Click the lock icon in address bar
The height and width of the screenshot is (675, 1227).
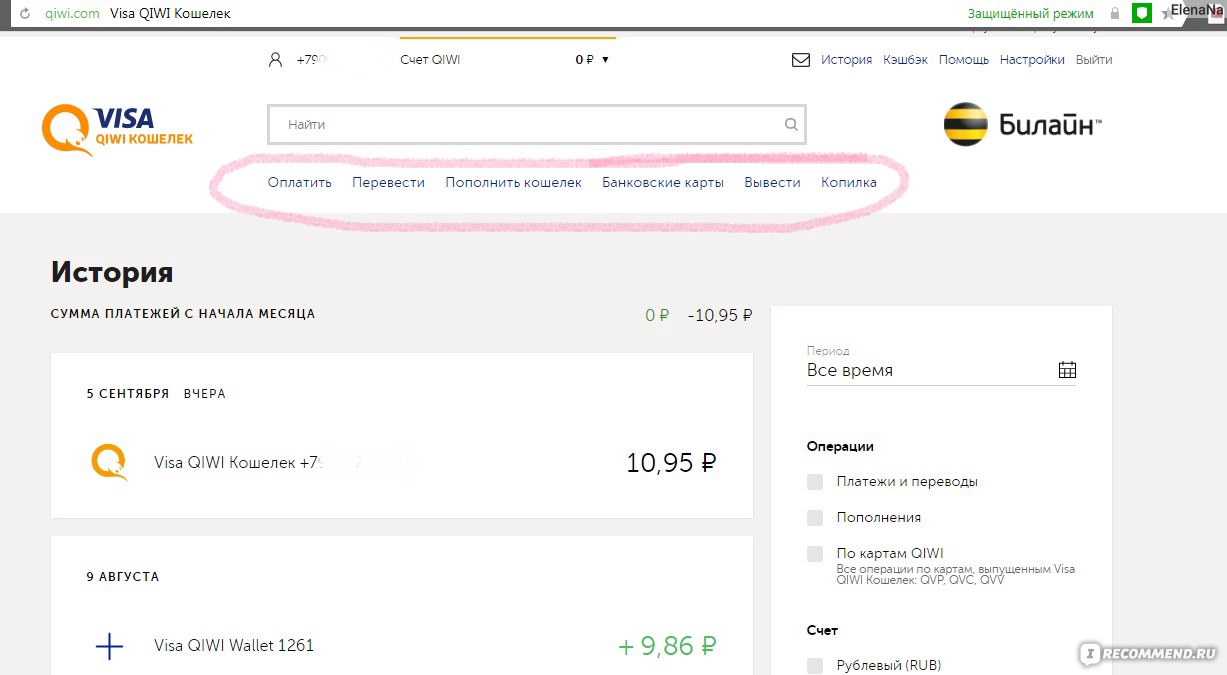(x=1115, y=14)
